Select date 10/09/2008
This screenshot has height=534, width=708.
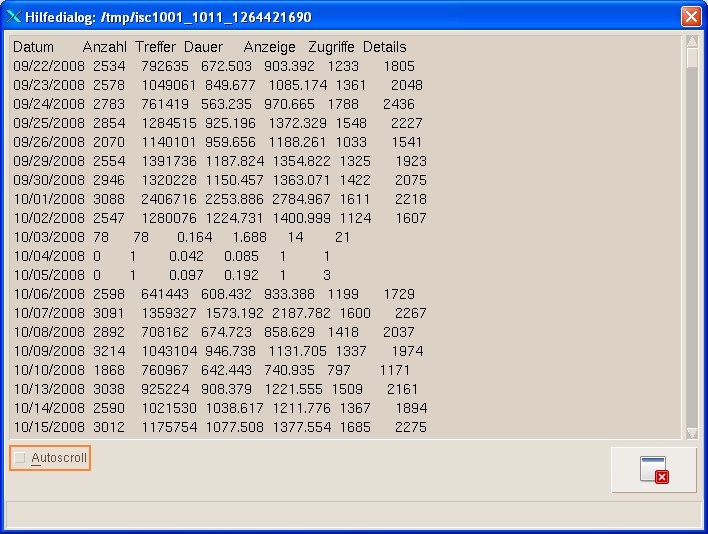tap(49, 351)
